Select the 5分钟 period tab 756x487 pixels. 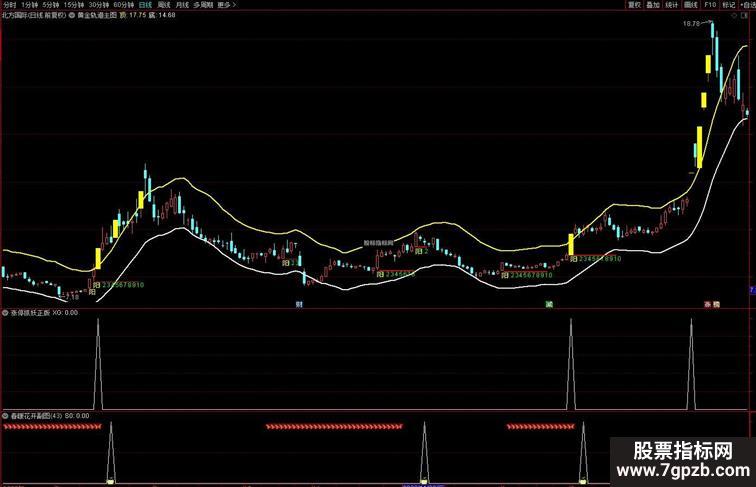pos(50,4)
